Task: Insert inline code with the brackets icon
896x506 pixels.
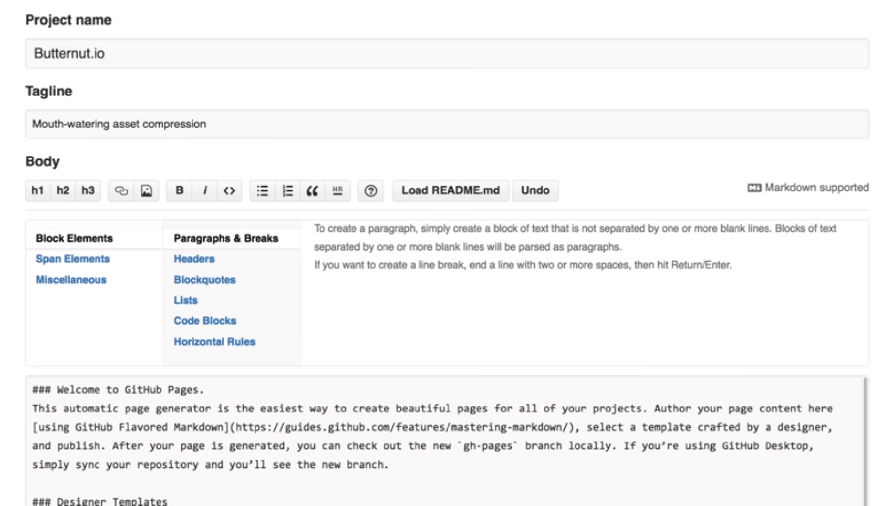Action: pos(229,191)
